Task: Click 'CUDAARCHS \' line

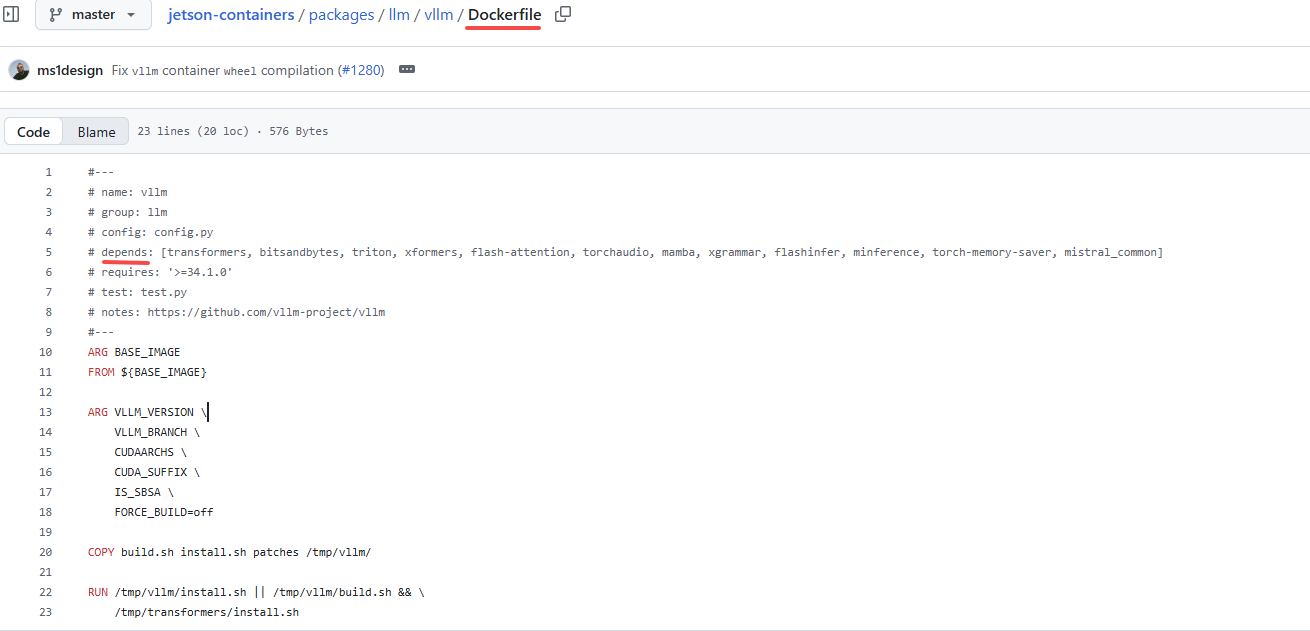Action: tap(150, 452)
